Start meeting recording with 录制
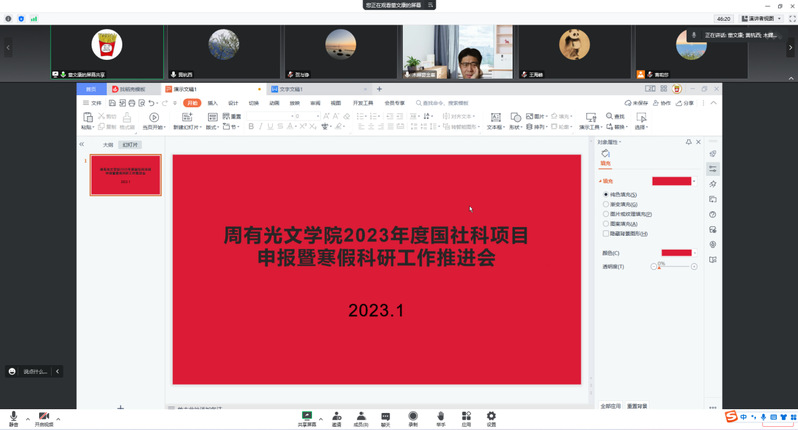The image size is (798, 430). tap(413, 416)
